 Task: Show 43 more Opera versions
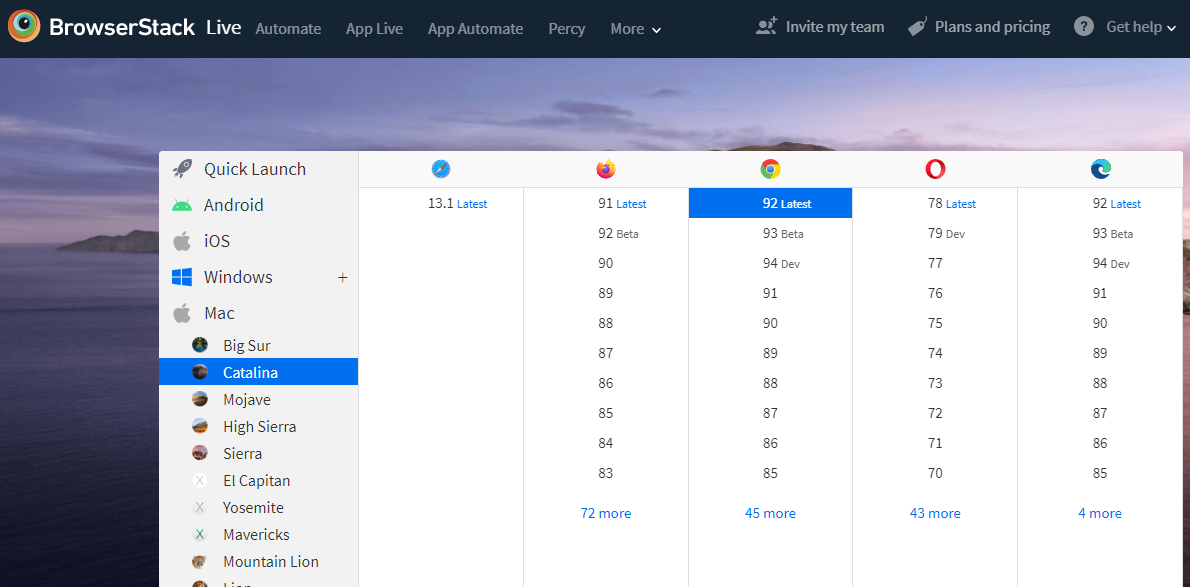pyautogui.click(x=935, y=513)
